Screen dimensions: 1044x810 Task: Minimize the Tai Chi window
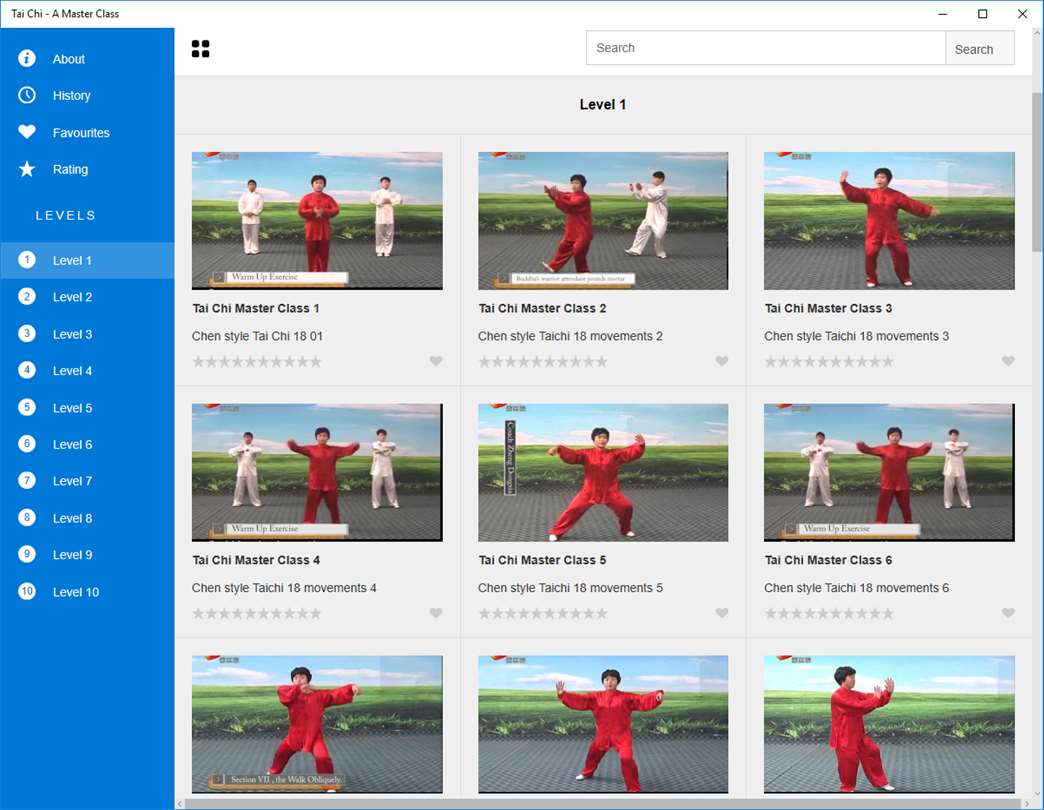point(942,13)
